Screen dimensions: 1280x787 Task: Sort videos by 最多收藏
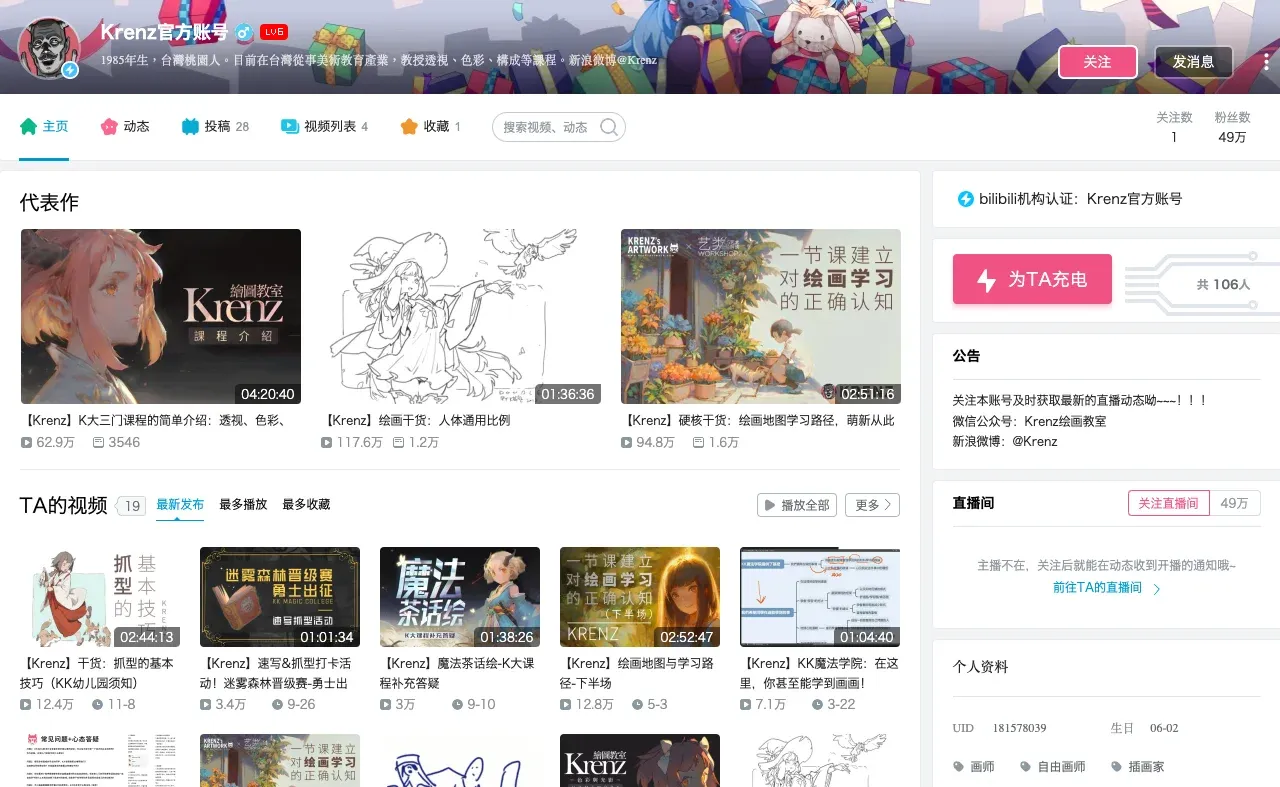306,505
